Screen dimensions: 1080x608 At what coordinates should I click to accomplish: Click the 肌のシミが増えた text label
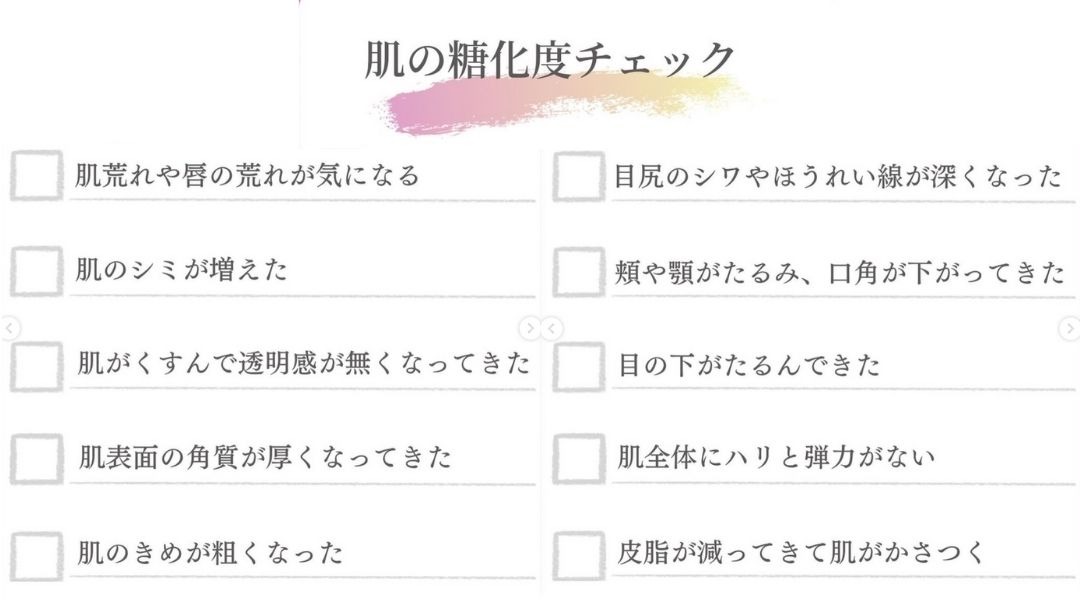point(181,269)
